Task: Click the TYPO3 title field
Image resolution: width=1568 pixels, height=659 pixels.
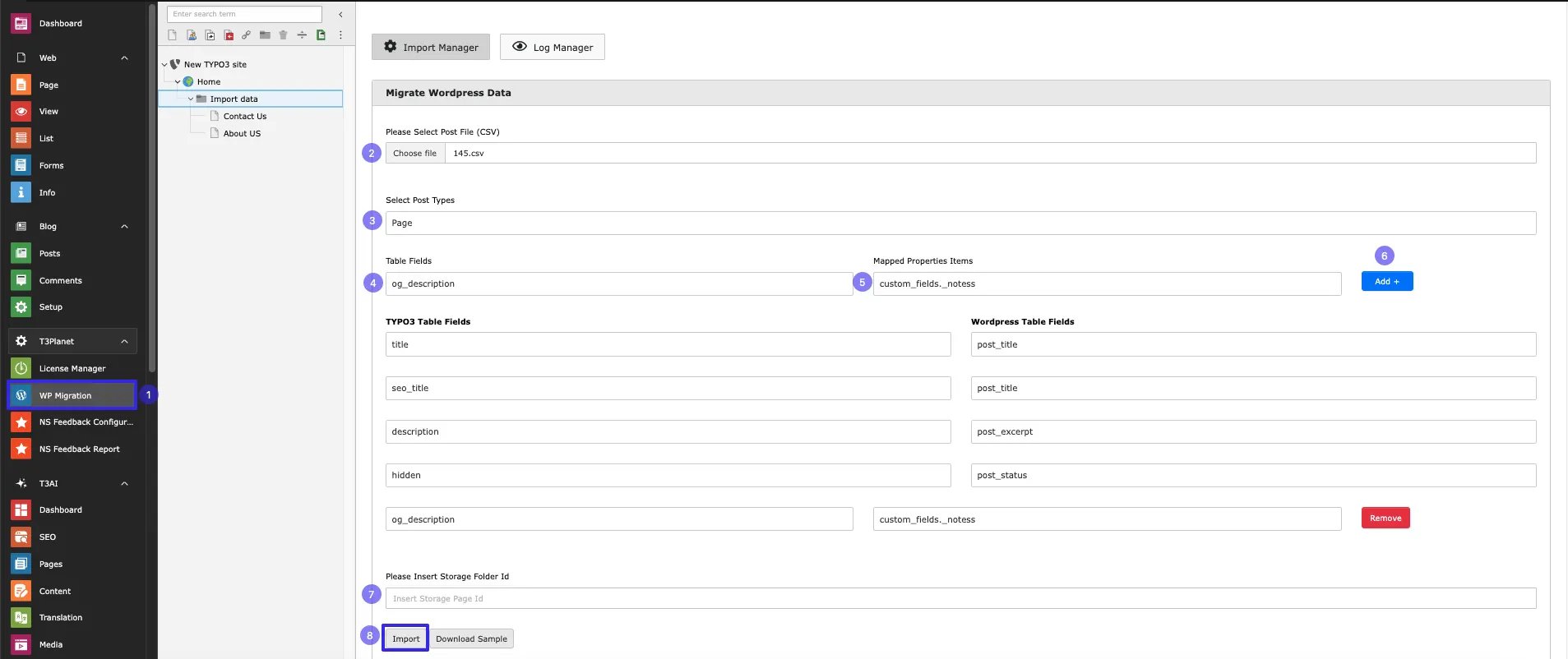Action: [x=668, y=344]
